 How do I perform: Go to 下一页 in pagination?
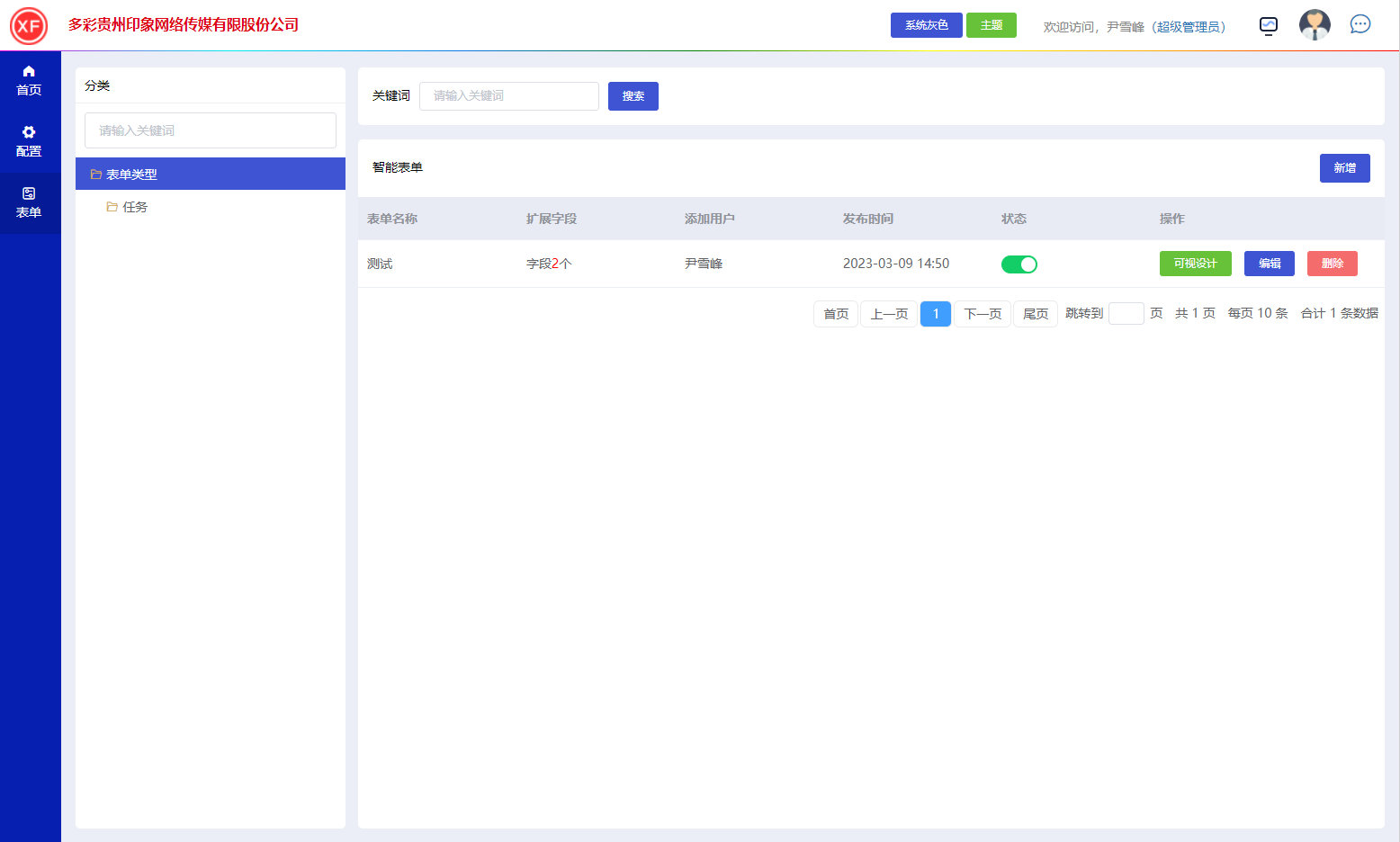(982, 314)
